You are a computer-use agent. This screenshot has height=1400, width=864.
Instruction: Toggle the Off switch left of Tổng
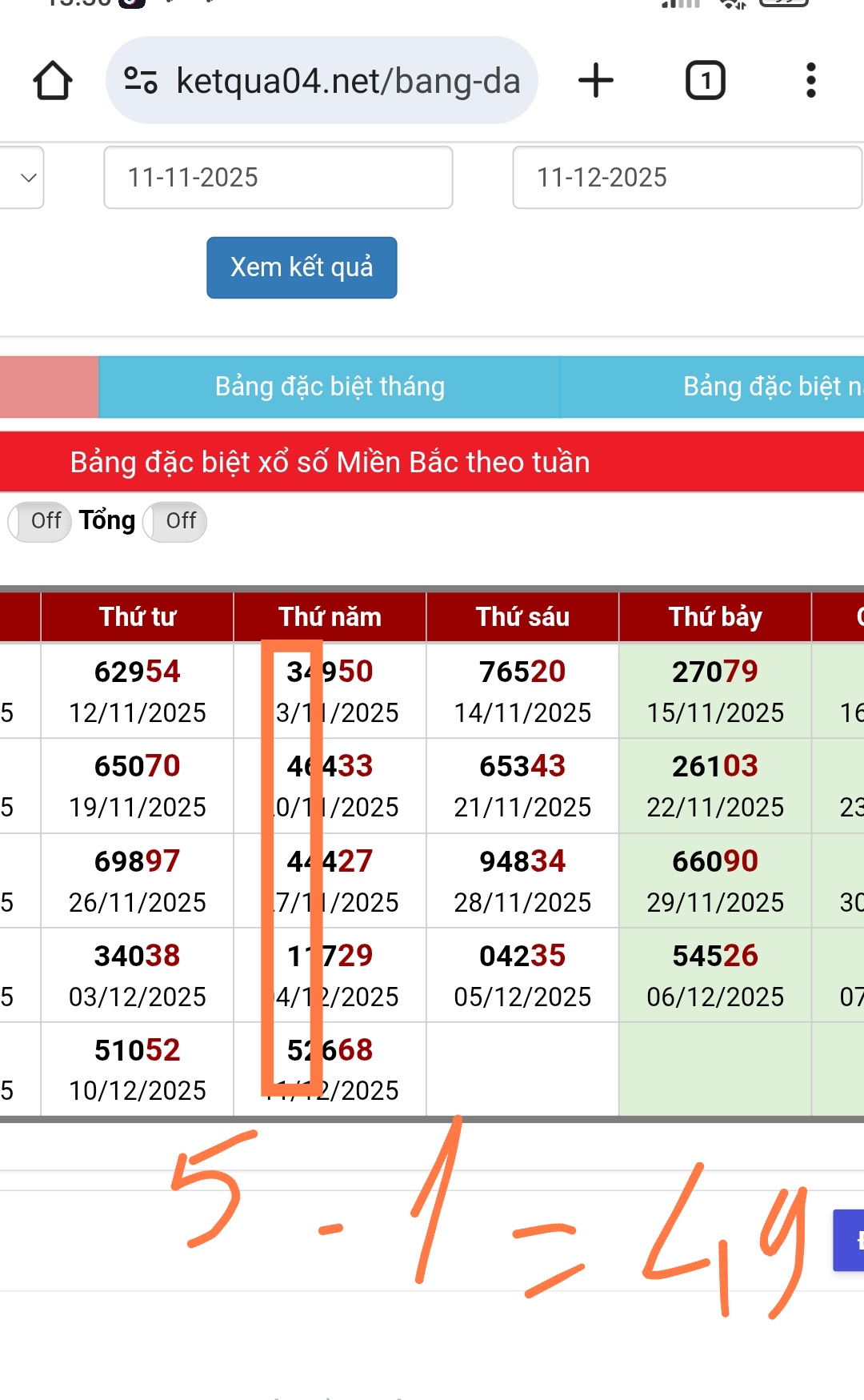[x=40, y=521]
